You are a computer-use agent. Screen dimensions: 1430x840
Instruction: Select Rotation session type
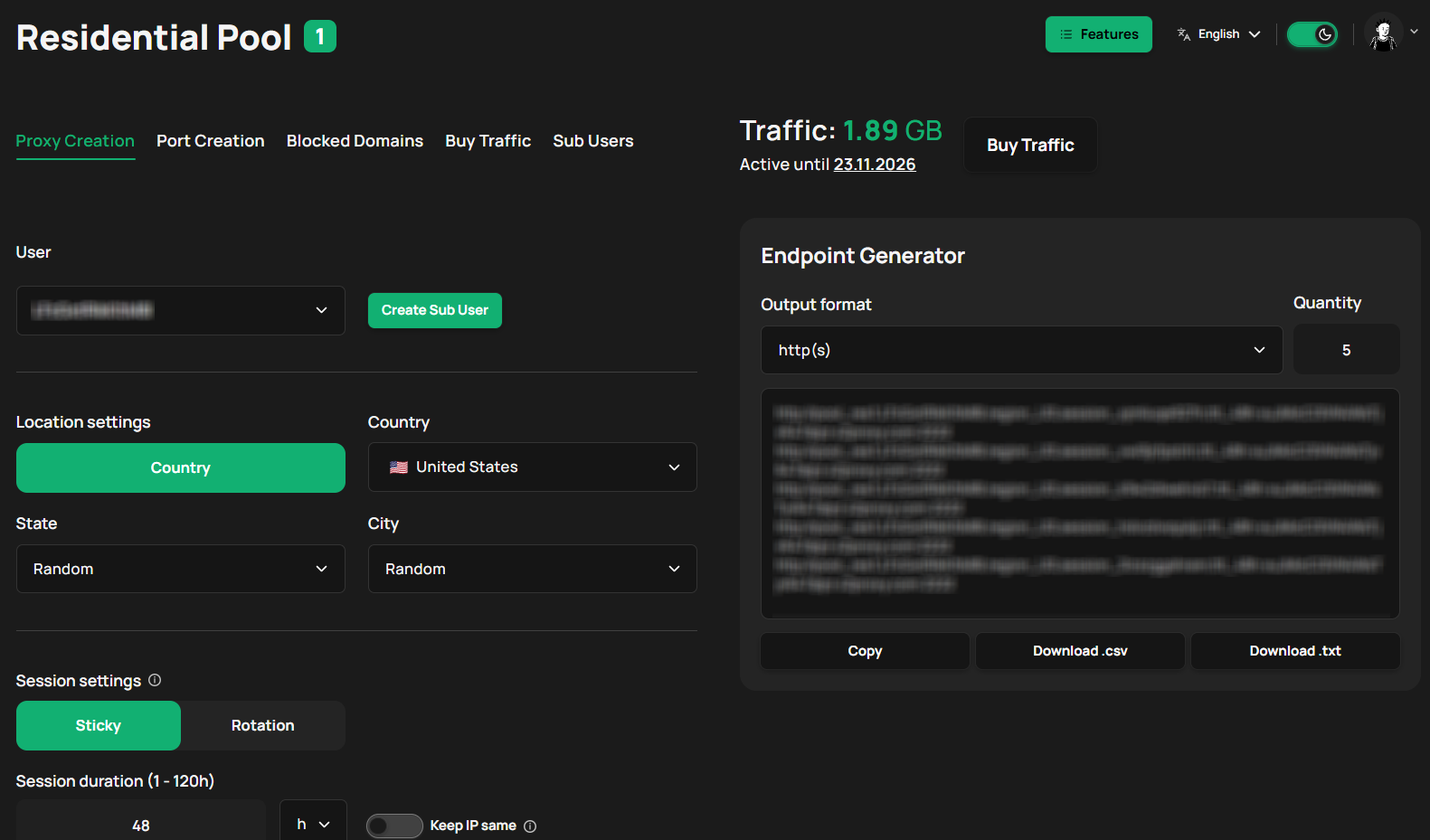click(x=263, y=725)
